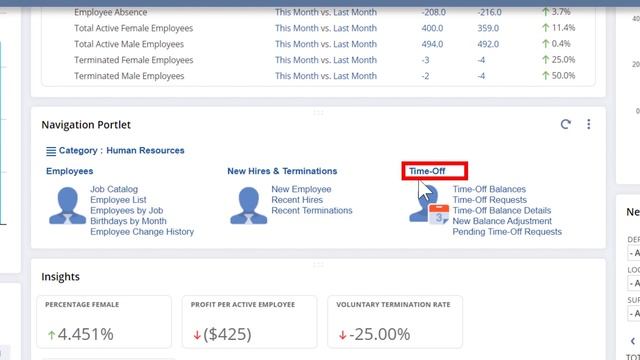Click the Category list icon

(51, 151)
